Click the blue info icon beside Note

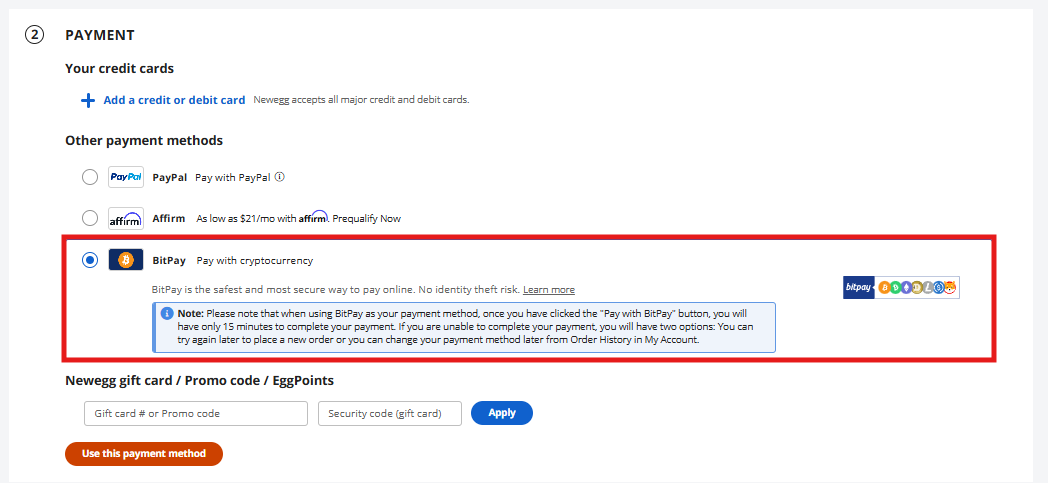[166, 313]
